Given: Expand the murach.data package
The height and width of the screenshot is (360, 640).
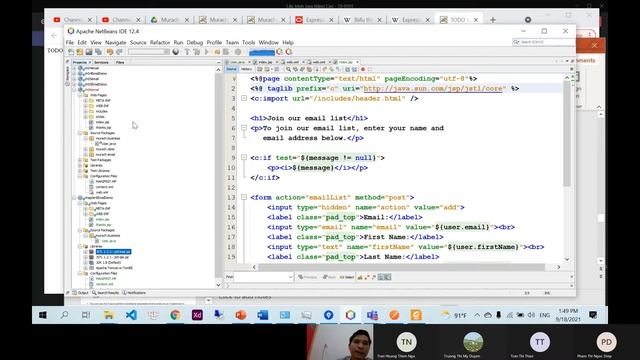Looking at the screenshot, I should click(x=86, y=149).
